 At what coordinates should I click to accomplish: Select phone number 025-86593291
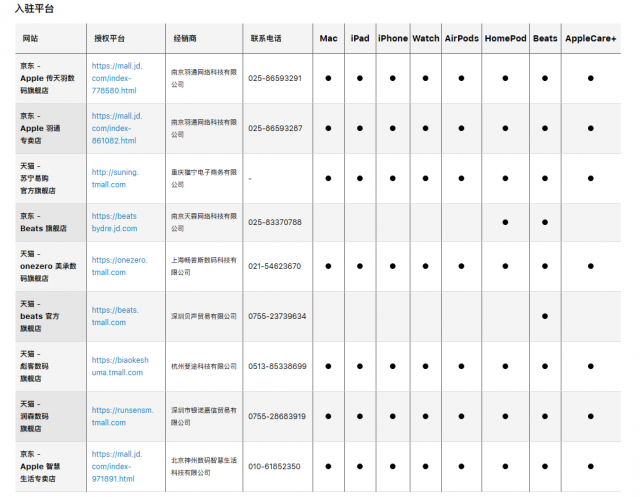(275, 78)
